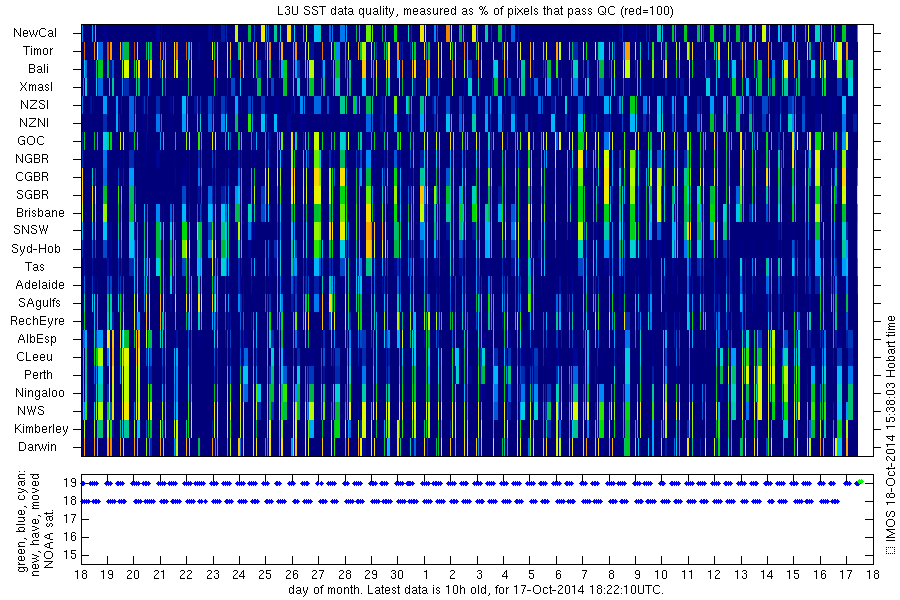
Task: Click the NOAA sat. axis label
Action: pyautogui.click(x=49, y=537)
